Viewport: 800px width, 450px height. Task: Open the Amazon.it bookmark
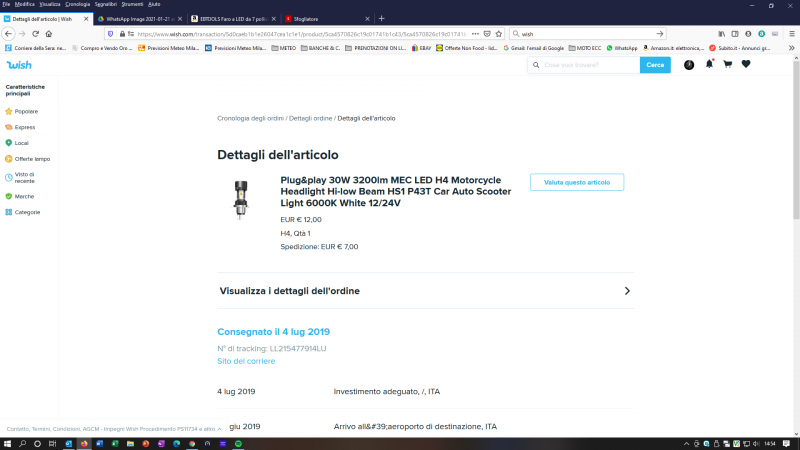point(673,48)
